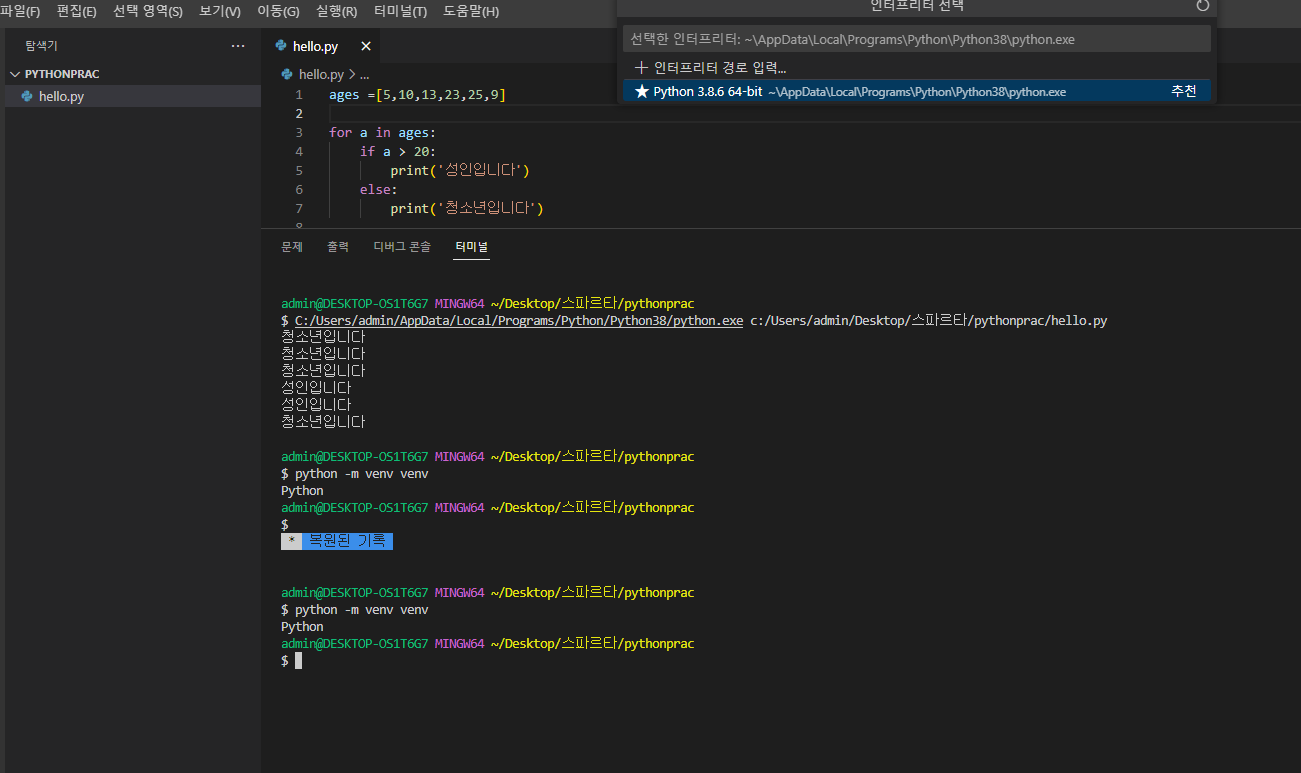Click the python.exe path link in terminal
The width and height of the screenshot is (1301, 773).
[x=519, y=321]
